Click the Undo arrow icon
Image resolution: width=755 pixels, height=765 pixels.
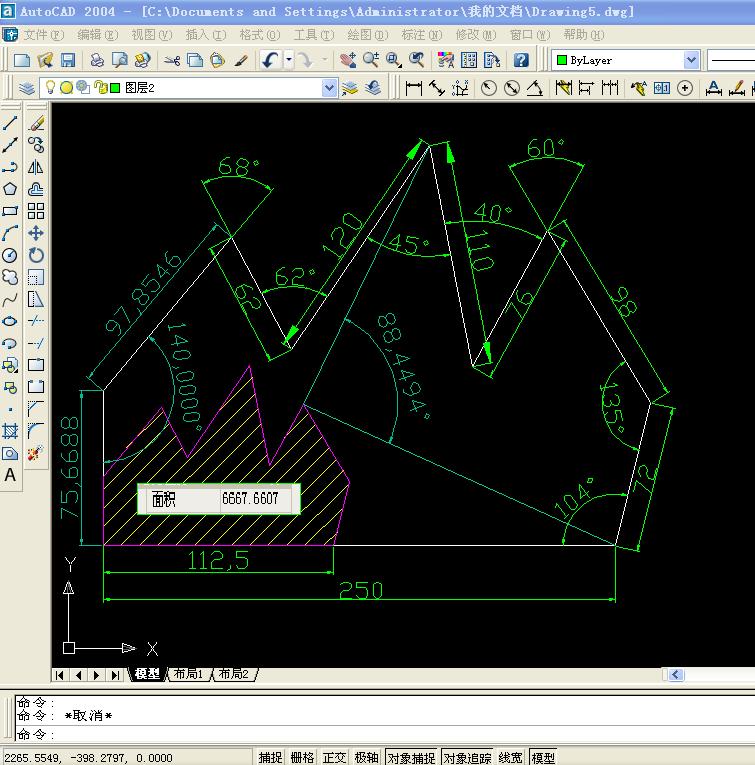click(x=270, y=60)
